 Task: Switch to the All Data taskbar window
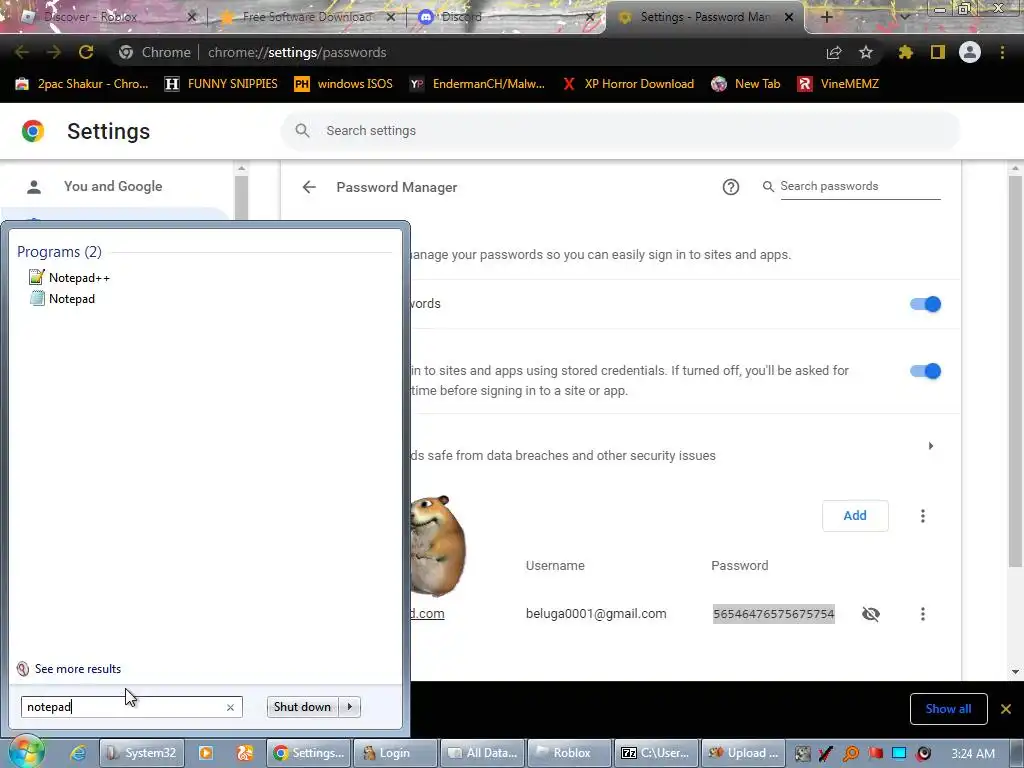483,753
